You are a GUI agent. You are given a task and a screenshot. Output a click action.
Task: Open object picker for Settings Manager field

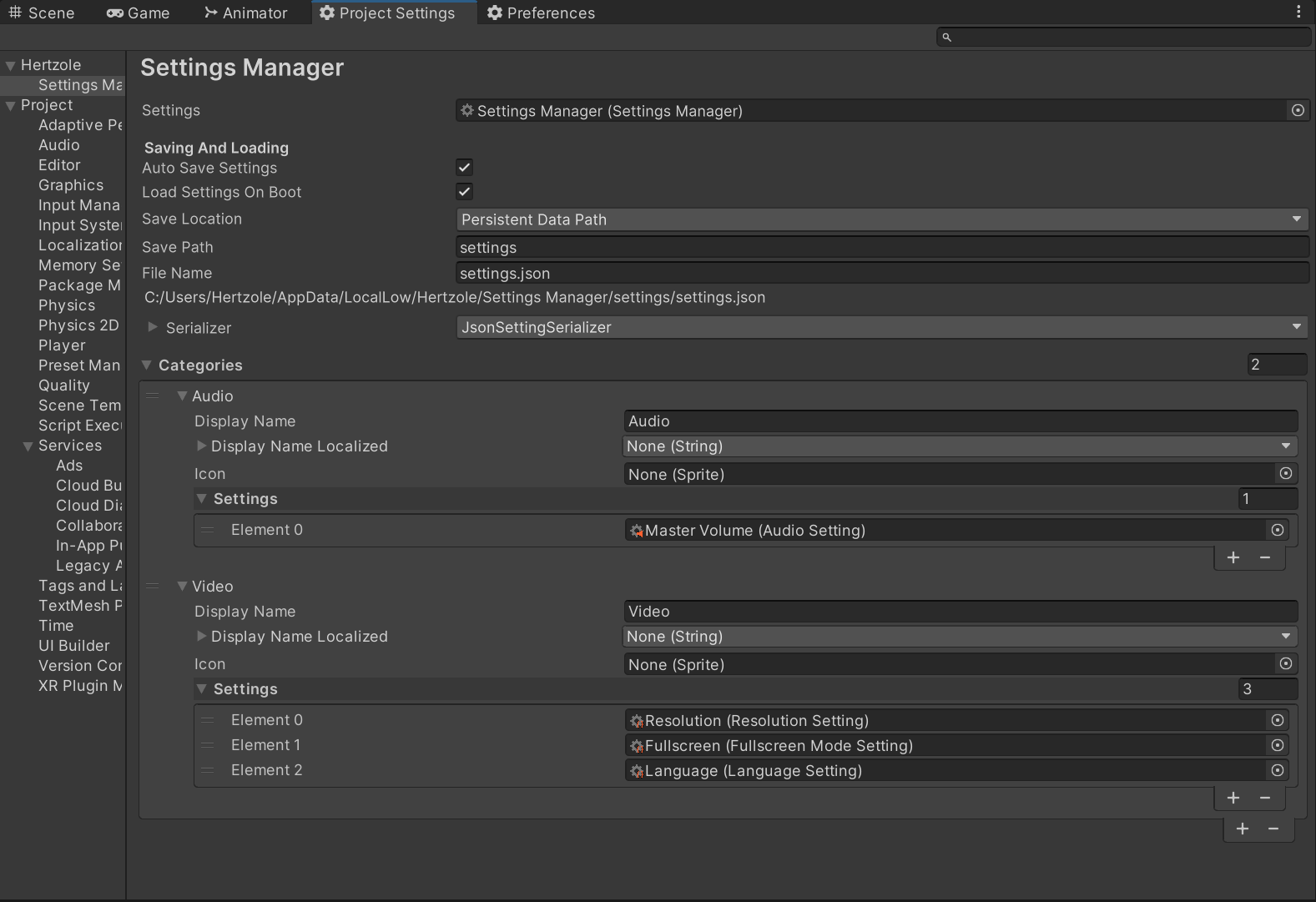[x=1298, y=110]
